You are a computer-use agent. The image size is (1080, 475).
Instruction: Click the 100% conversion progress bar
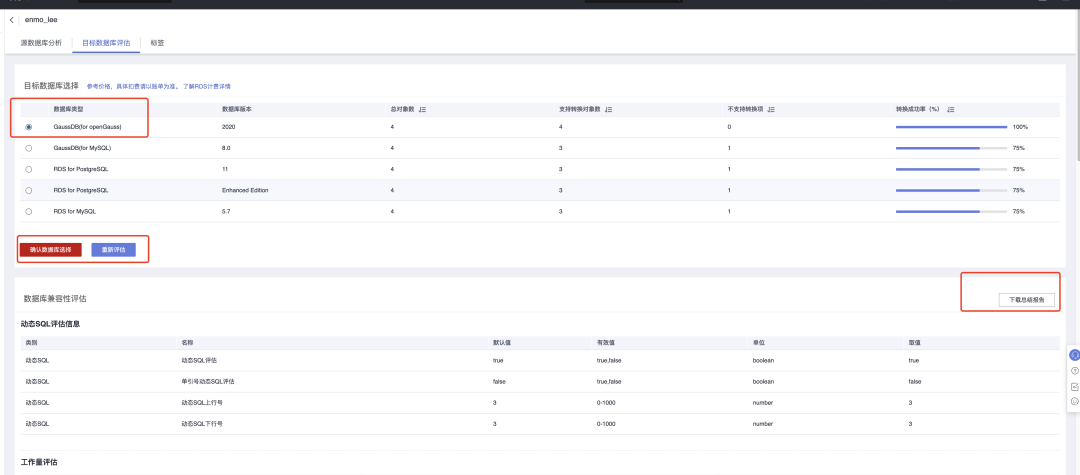point(951,127)
